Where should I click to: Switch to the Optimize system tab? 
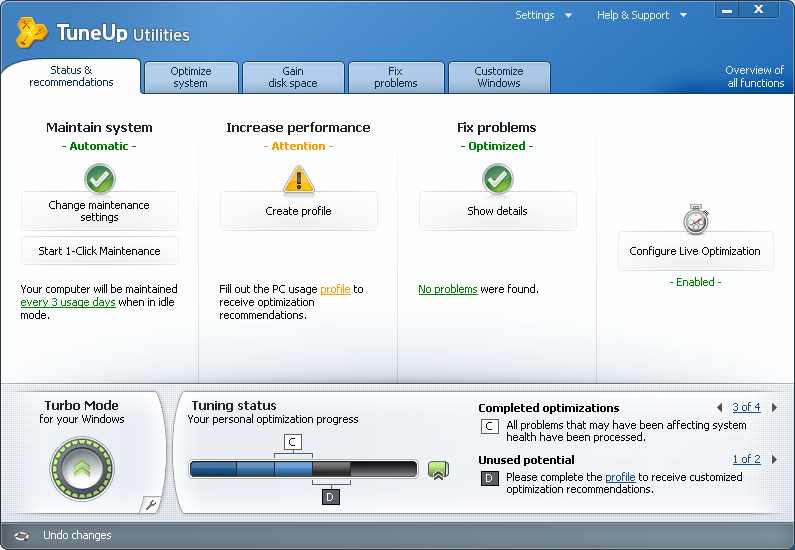(191, 77)
